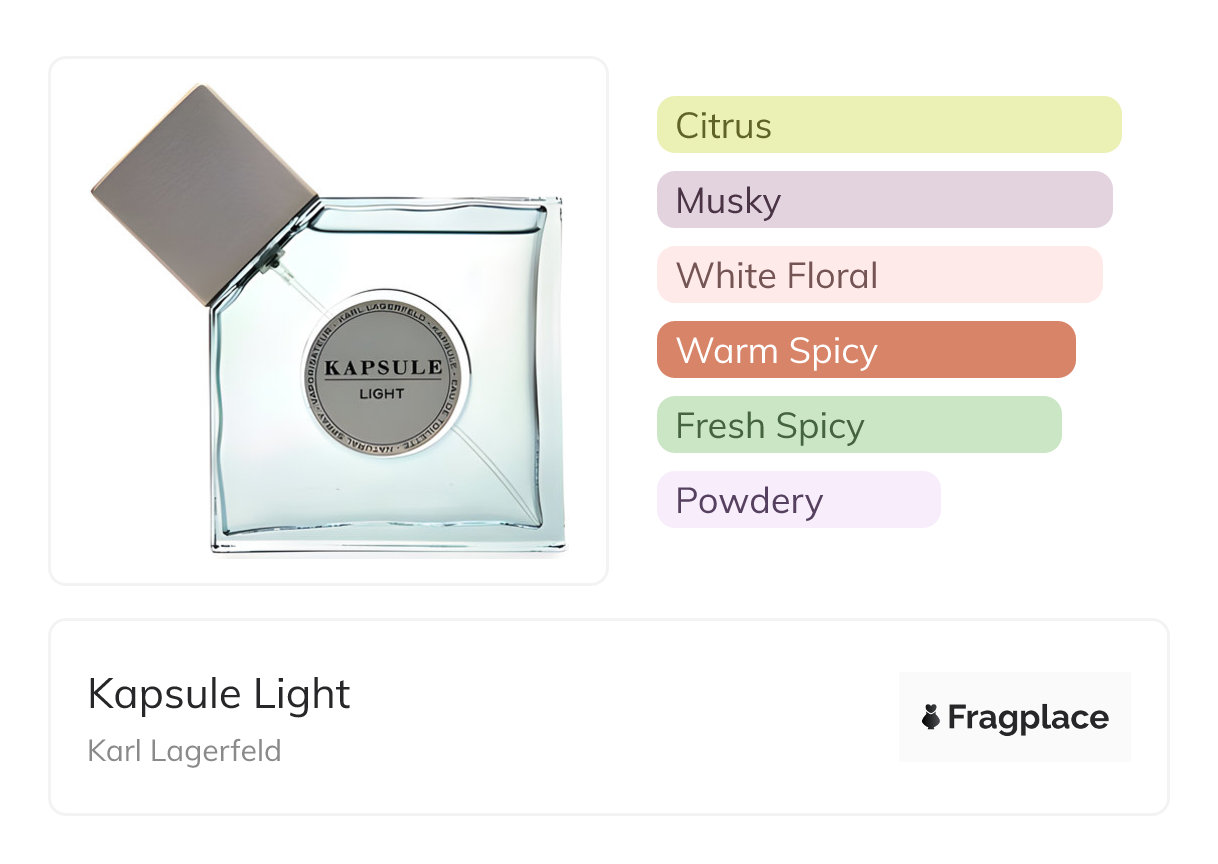Select the Powdery accord bar

tap(798, 500)
